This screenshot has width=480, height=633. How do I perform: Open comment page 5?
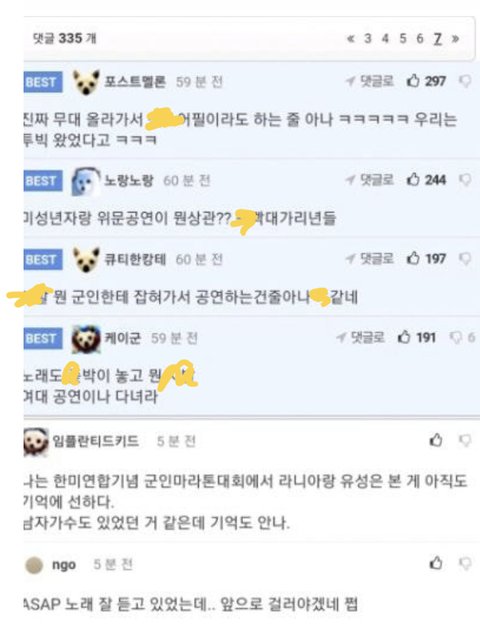click(x=403, y=38)
